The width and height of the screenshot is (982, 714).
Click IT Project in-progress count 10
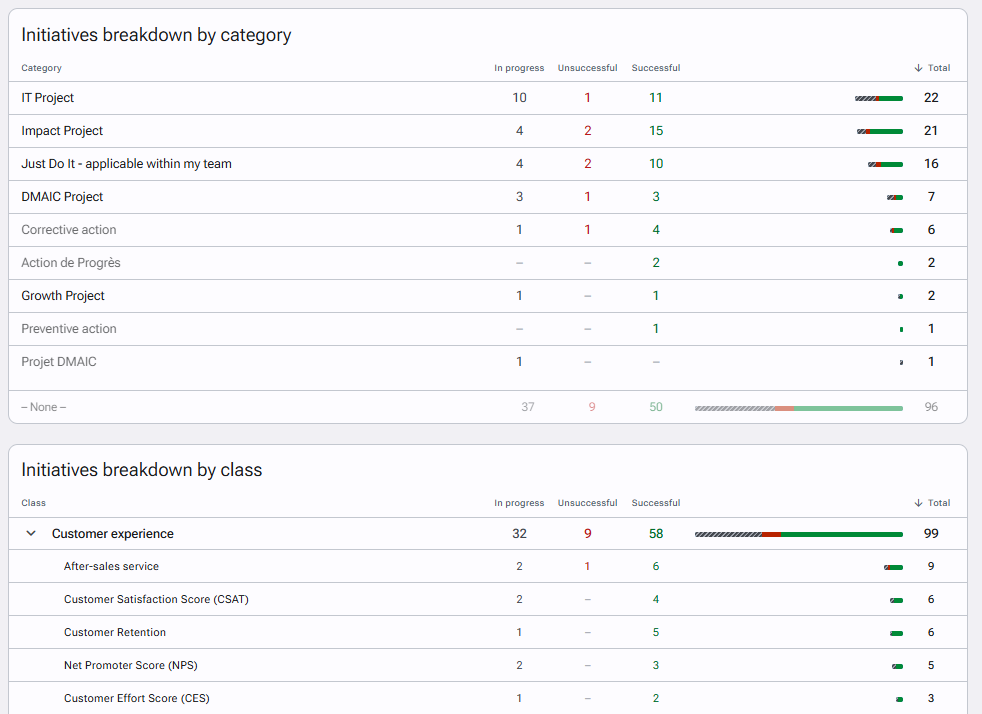519,98
